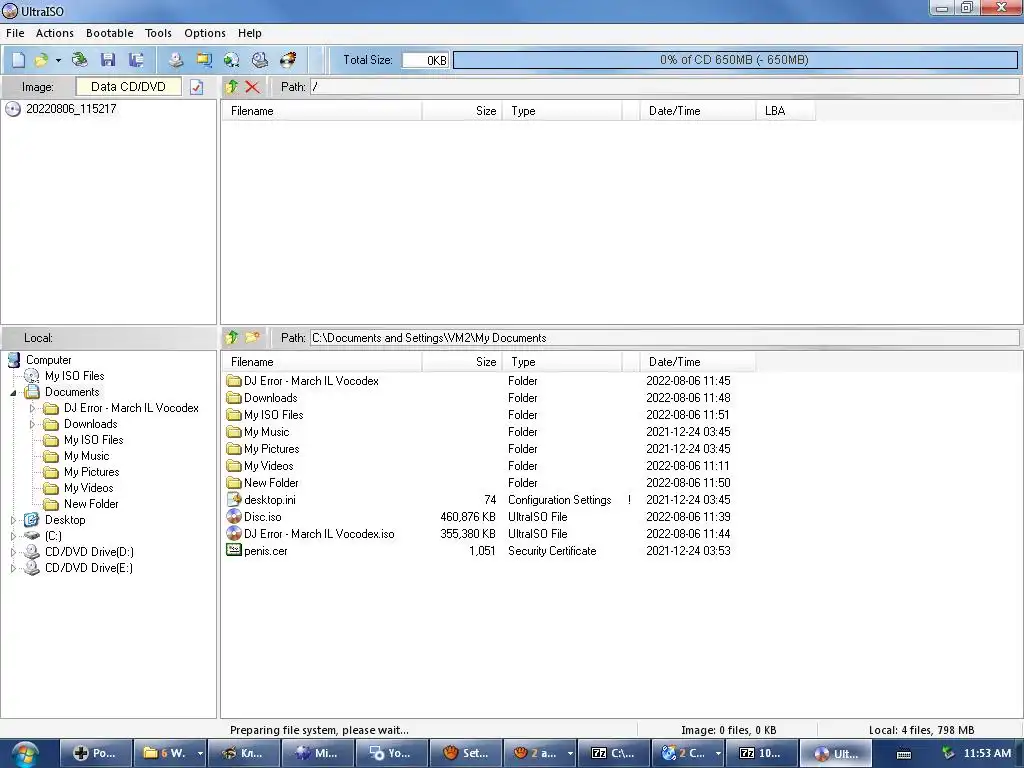Click the CD 650MB capacity bar

735,60
